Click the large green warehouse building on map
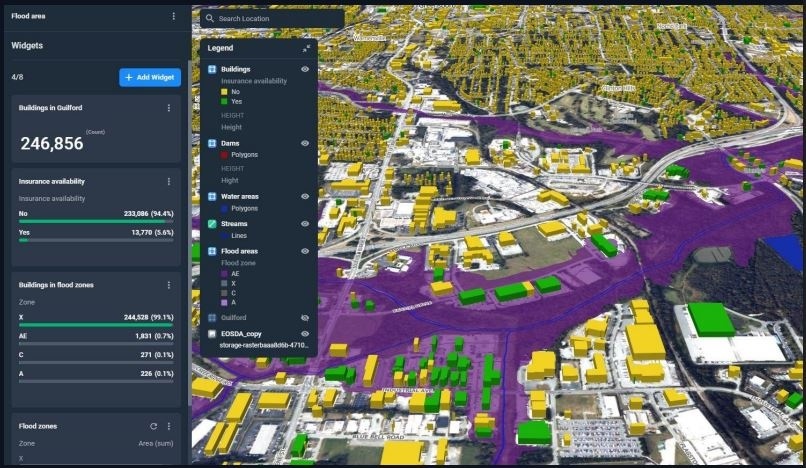 coord(710,319)
